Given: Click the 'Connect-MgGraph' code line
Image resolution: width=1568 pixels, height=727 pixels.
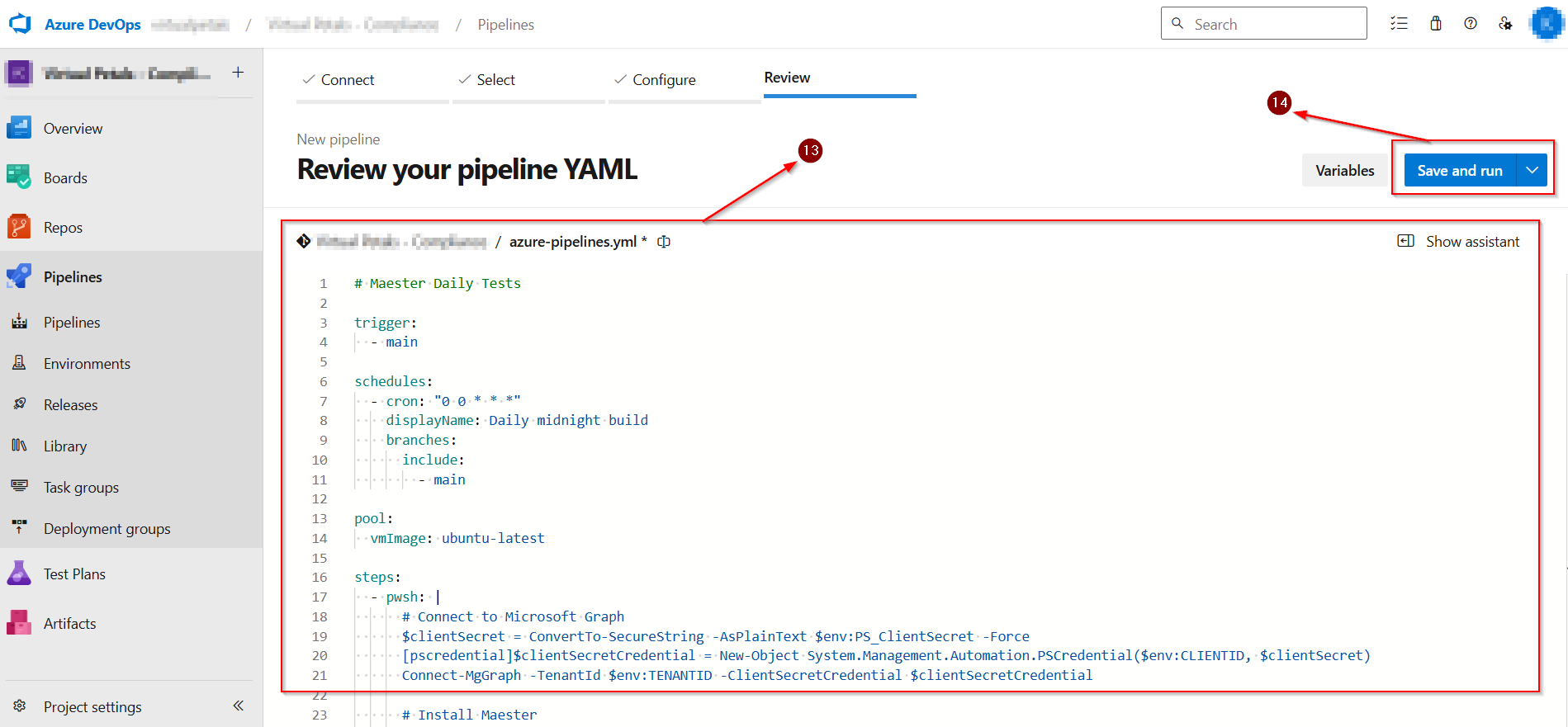Looking at the screenshot, I should (747, 675).
